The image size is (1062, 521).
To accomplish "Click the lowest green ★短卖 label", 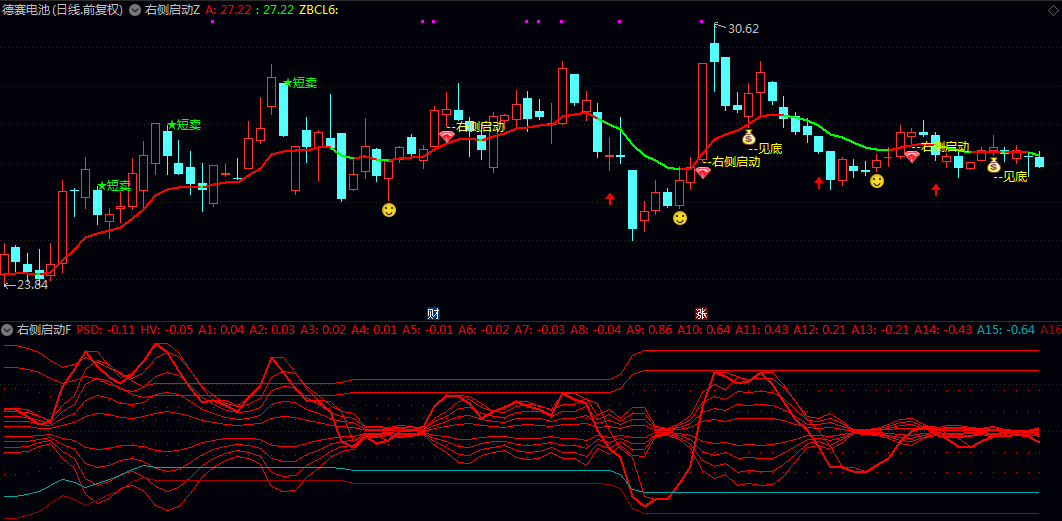I will pyautogui.click(x=114, y=186).
